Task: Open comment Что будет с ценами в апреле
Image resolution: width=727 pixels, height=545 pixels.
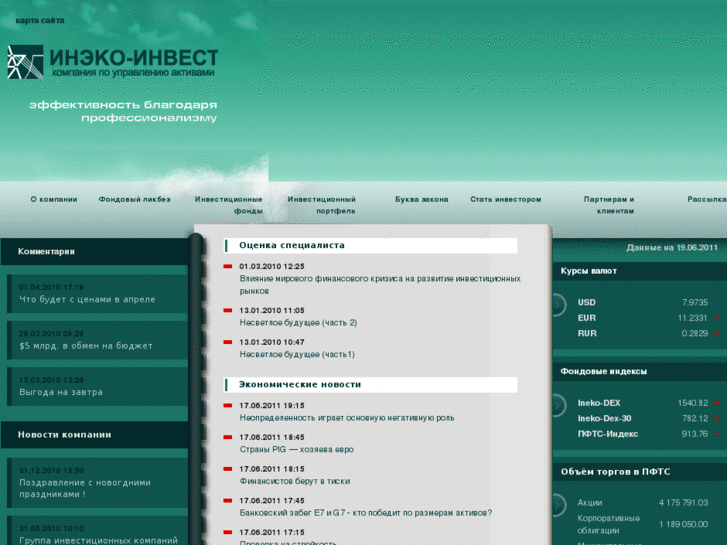Action: (x=87, y=300)
